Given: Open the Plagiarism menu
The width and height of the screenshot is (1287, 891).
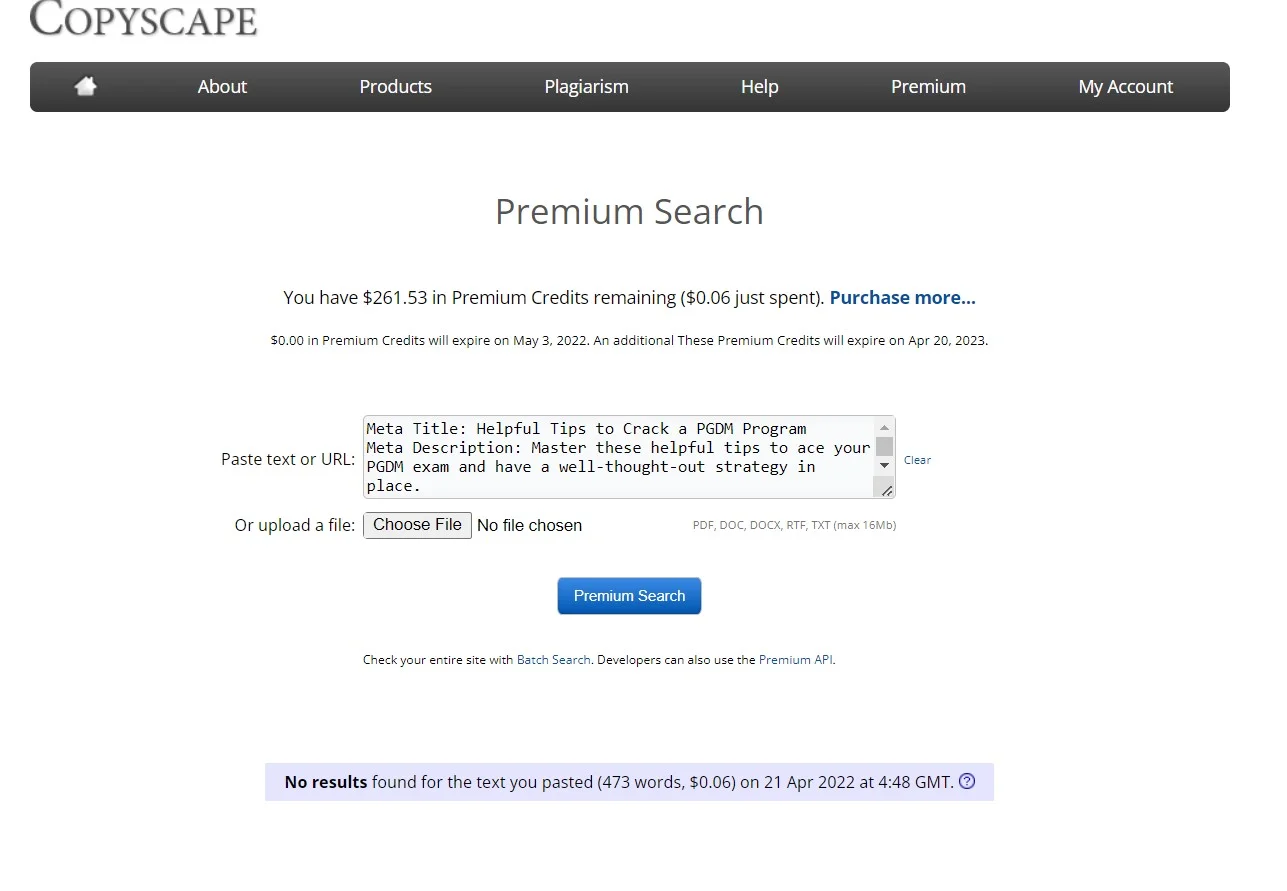Looking at the screenshot, I should click(x=586, y=87).
